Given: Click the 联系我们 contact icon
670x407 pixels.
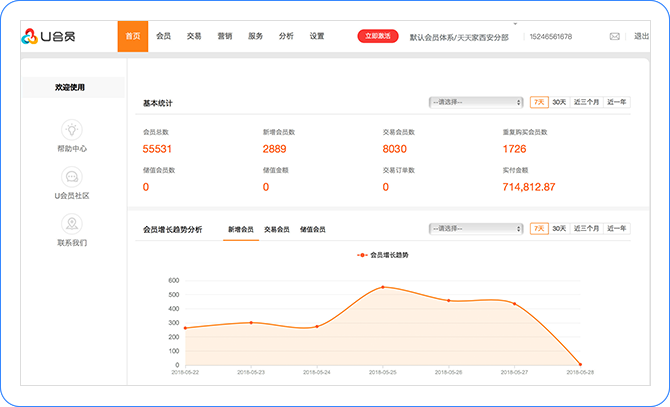Looking at the screenshot, I should point(72,223).
